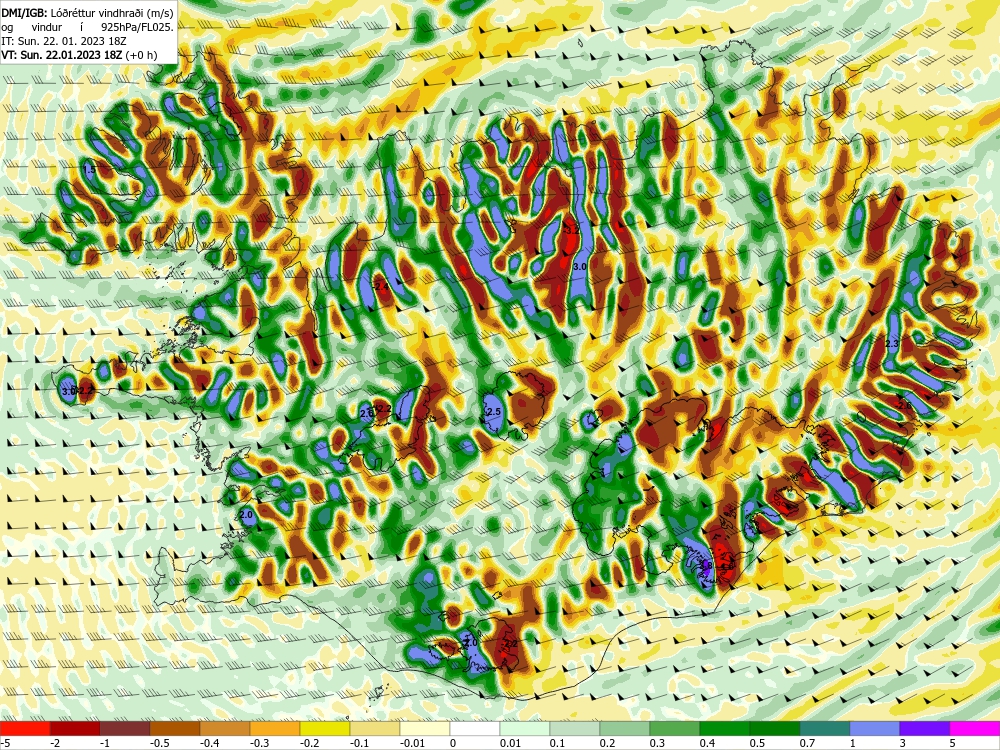This screenshot has height=750, width=1000.
Task: Click the brown -0.5 to -0.4 legend swatch
Action: point(175,728)
